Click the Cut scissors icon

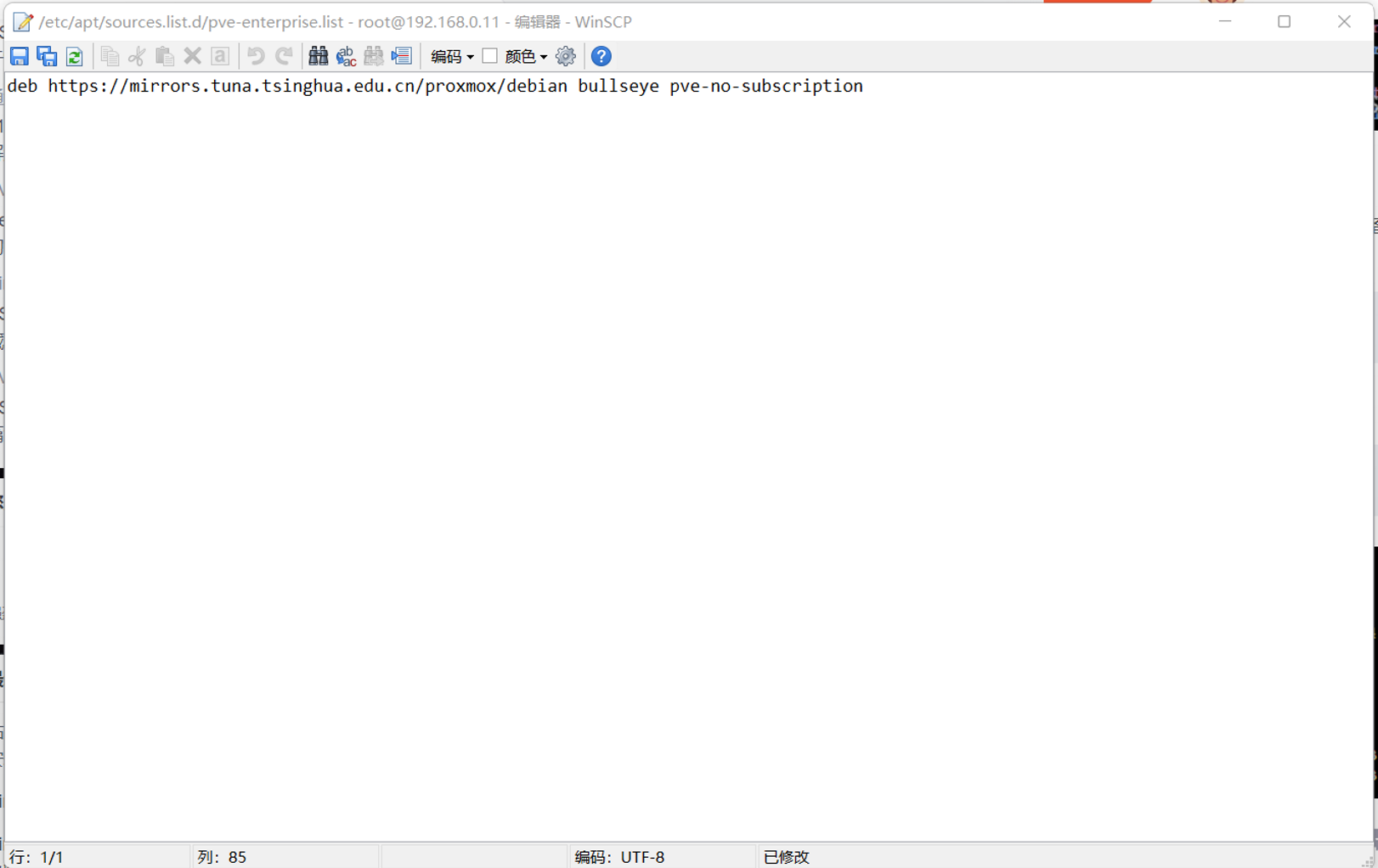click(x=137, y=56)
